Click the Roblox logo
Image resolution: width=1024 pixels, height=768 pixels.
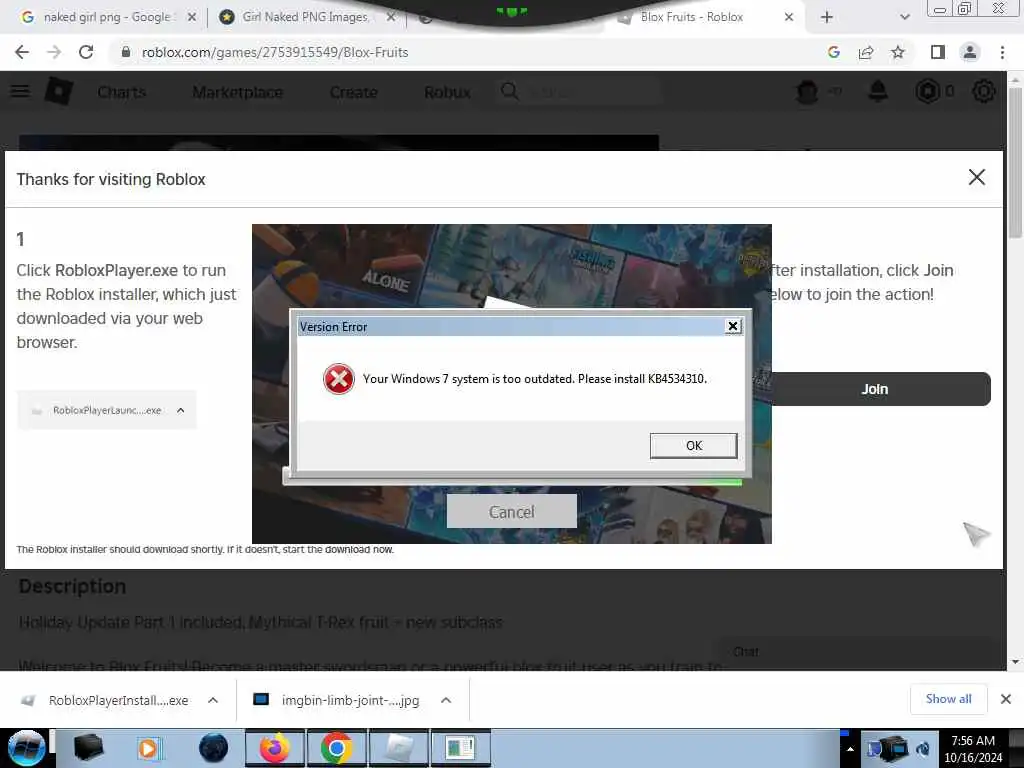coord(59,91)
